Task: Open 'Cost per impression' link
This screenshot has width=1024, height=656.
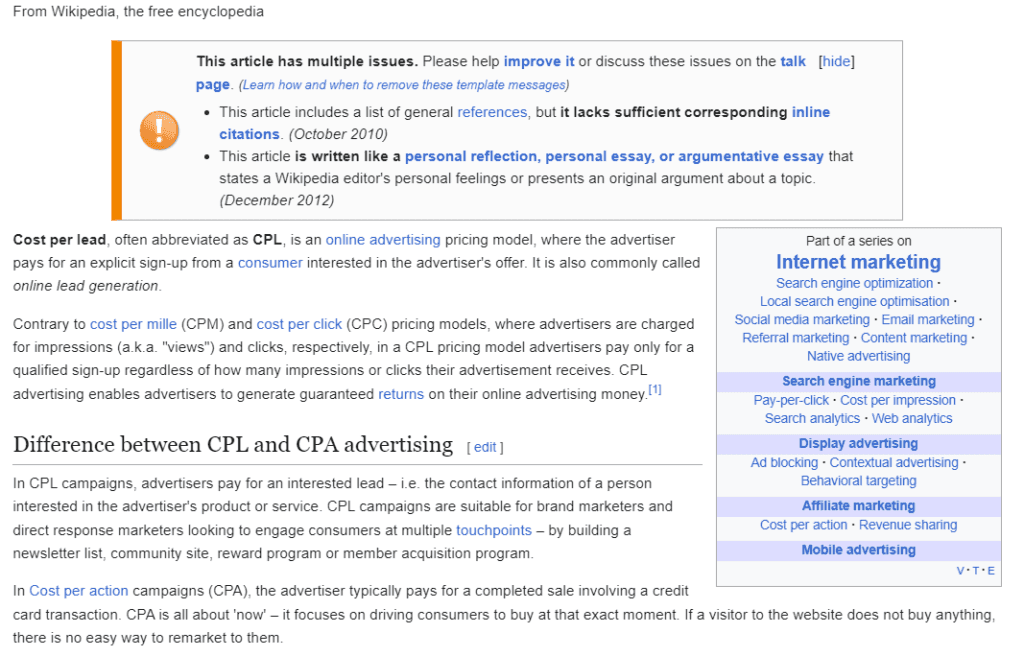Action: [897, 400]
